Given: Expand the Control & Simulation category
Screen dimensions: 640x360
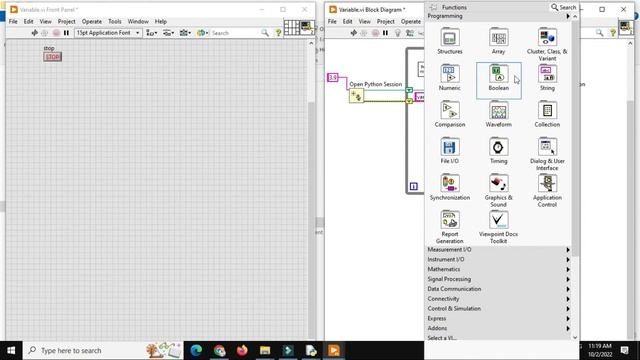Looking at the screenshot, I should click(498, 309).
